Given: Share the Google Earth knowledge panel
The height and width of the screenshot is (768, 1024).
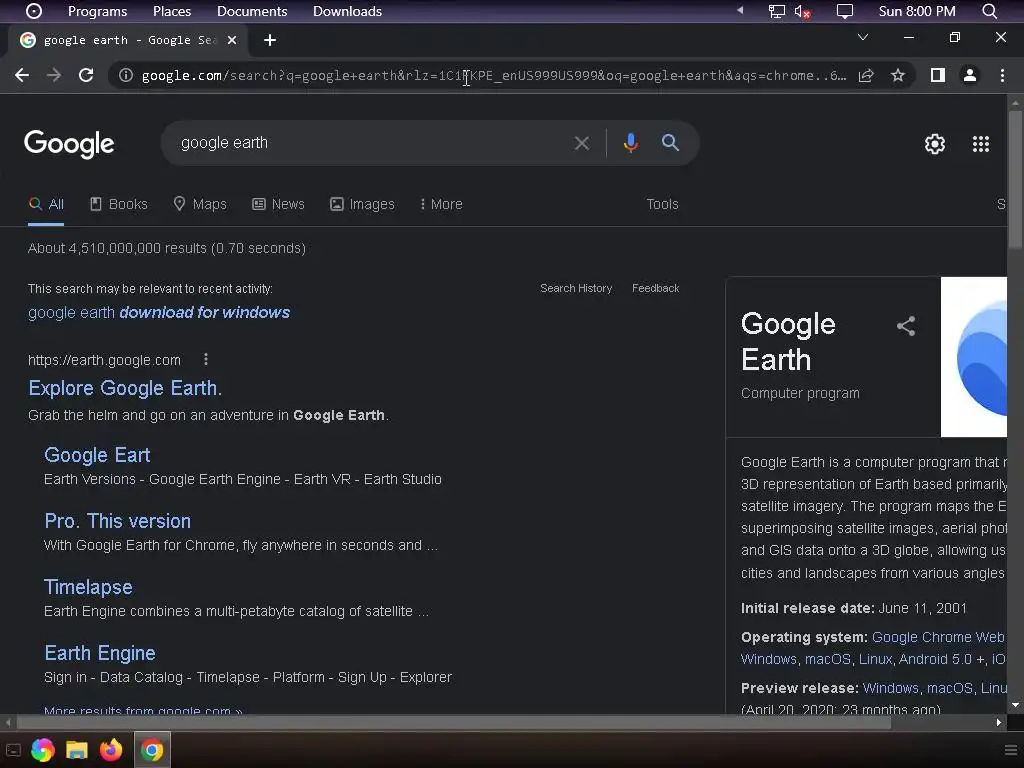Looking at the screenshot, I should (906, 326).
